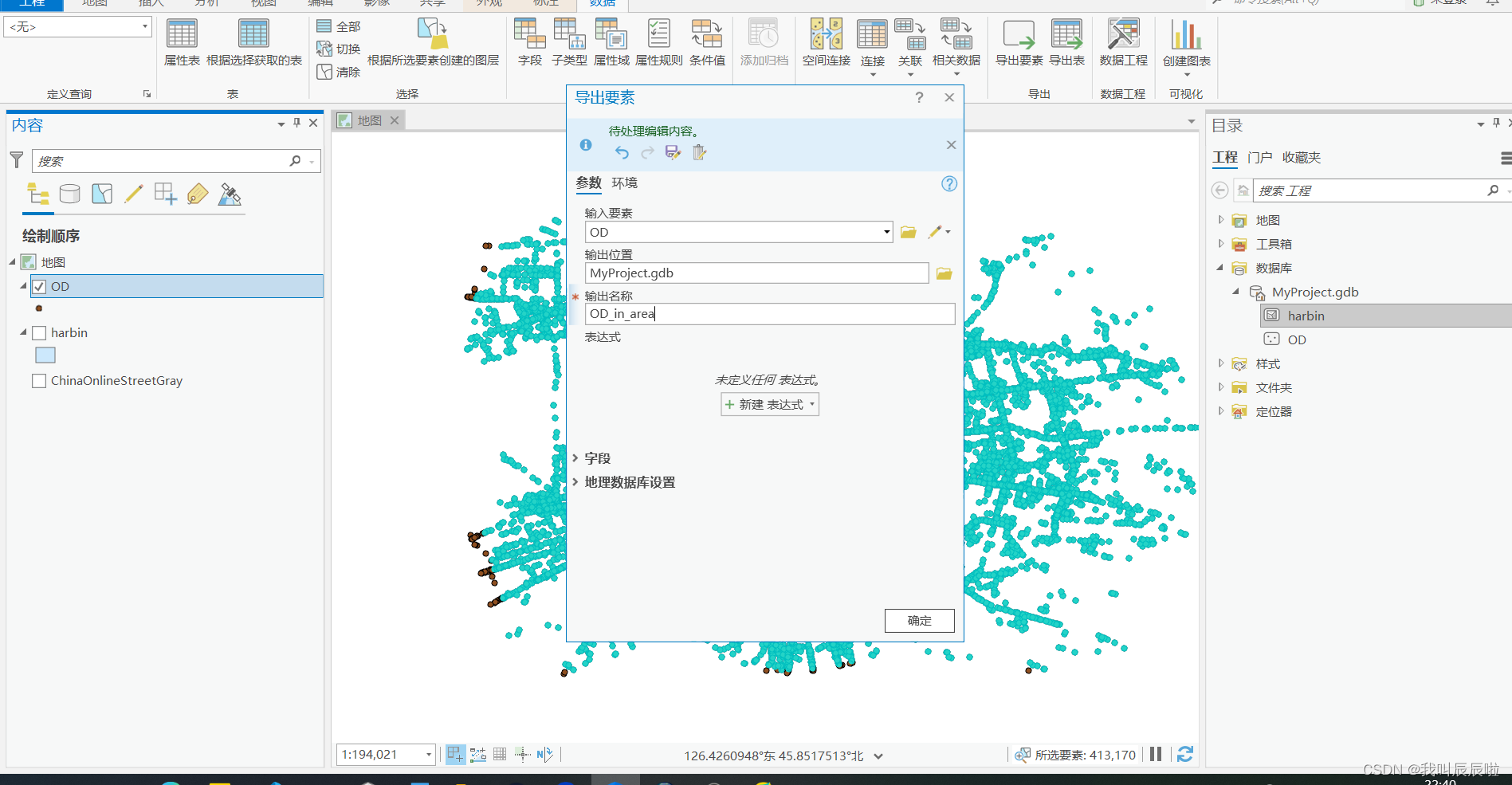The image size is (1512, 785).
Task: Select harbin in Catalog MyProject.gdb
Action: (x=1306, y=316)
